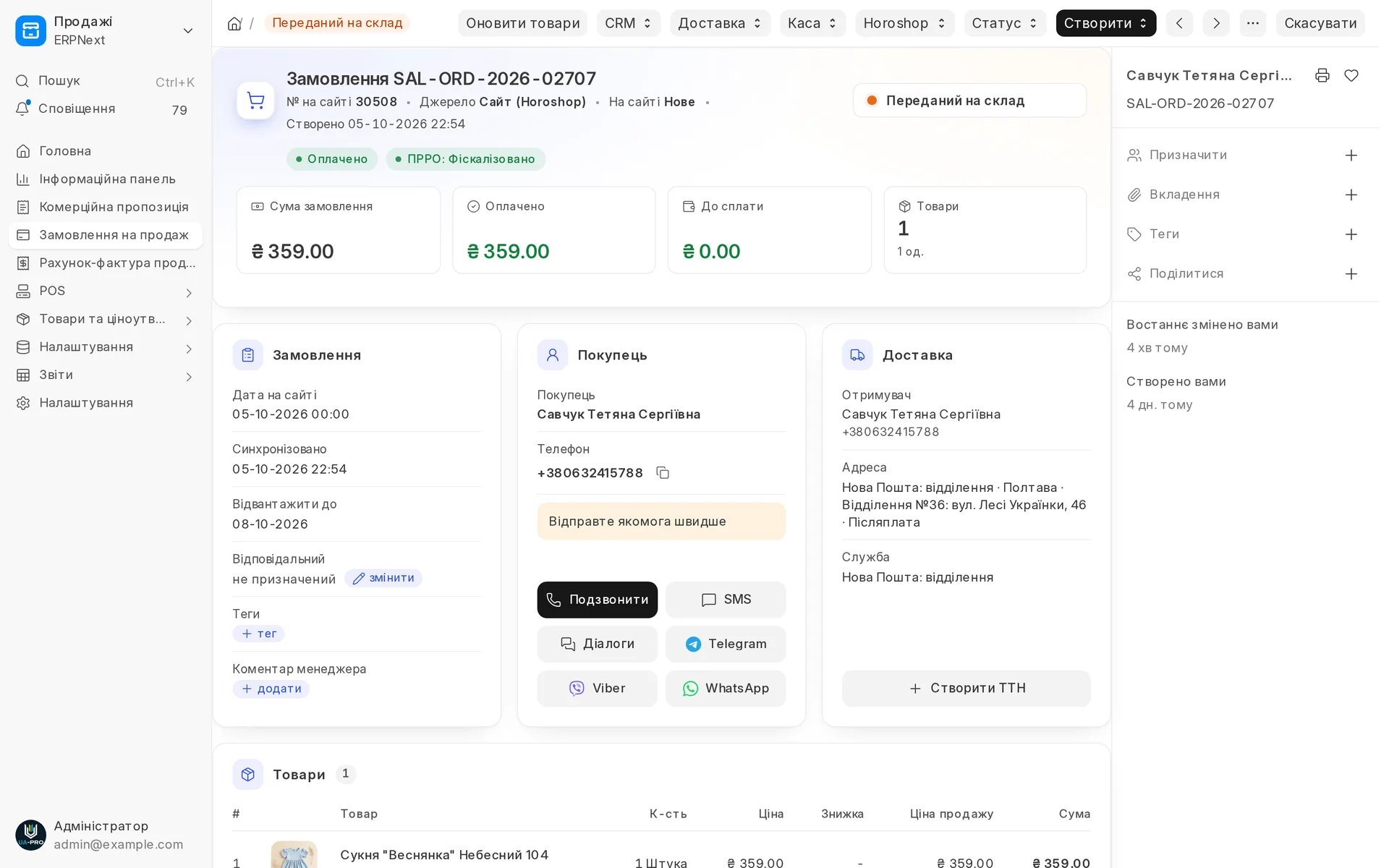Open the Створити dropdown
The image size is (1389, 868).
point(1105,23)
